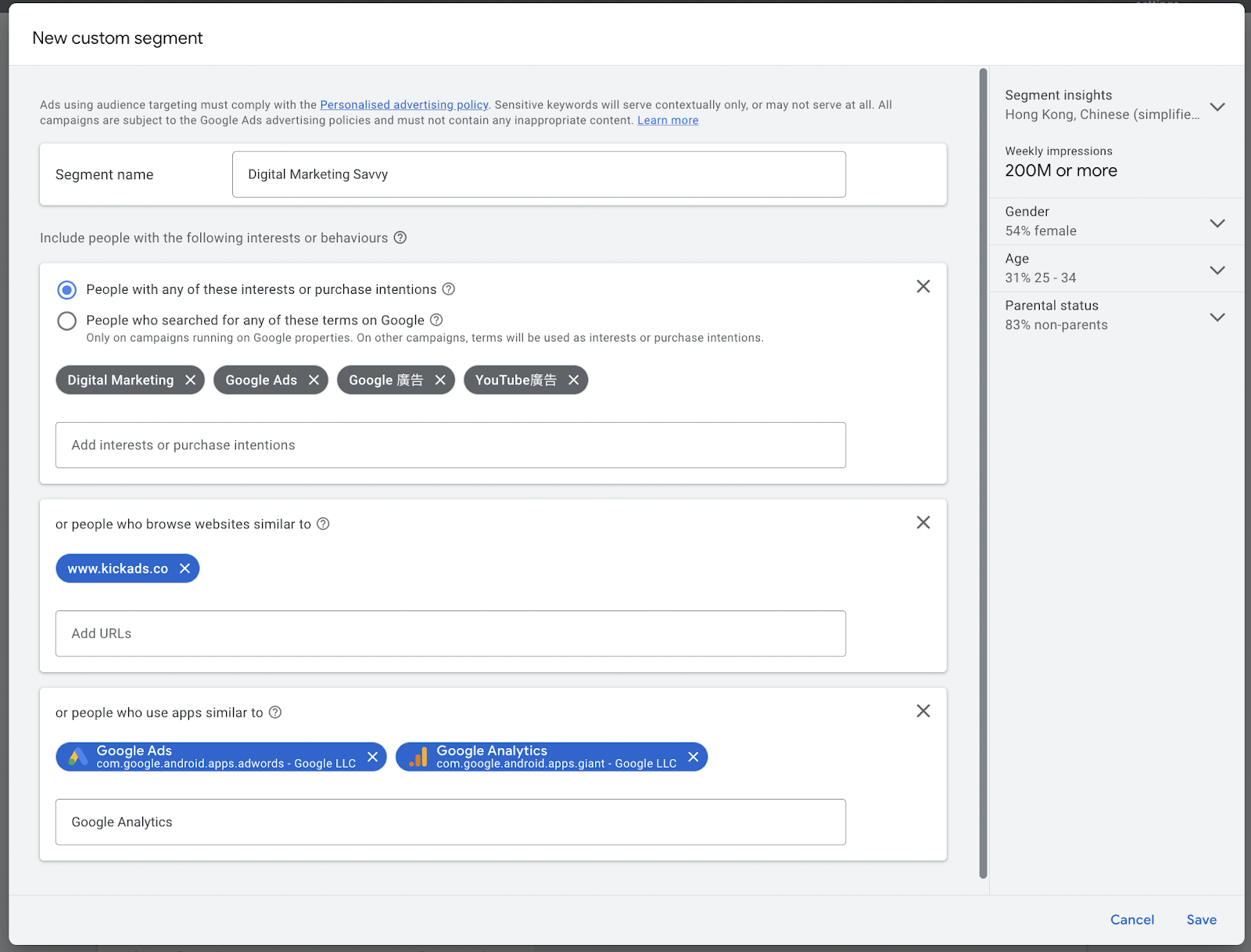Remove the Google Ads interest chip
The height and width of the screenshot is (952, 1251).
pyautogui.click(x=314, y=380)
